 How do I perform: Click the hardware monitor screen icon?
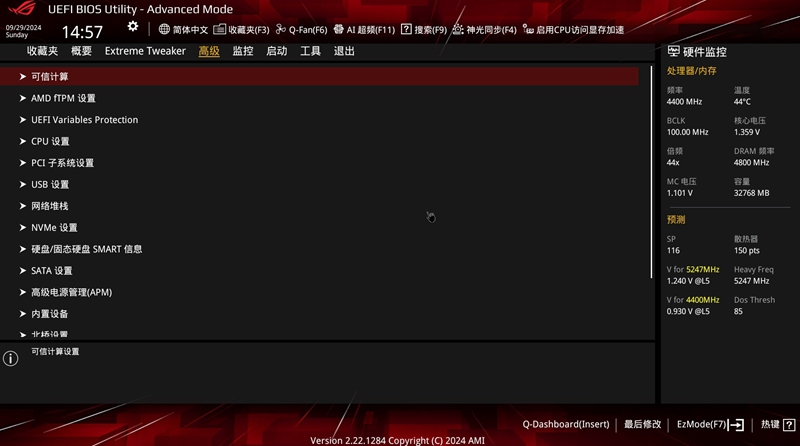673,51
